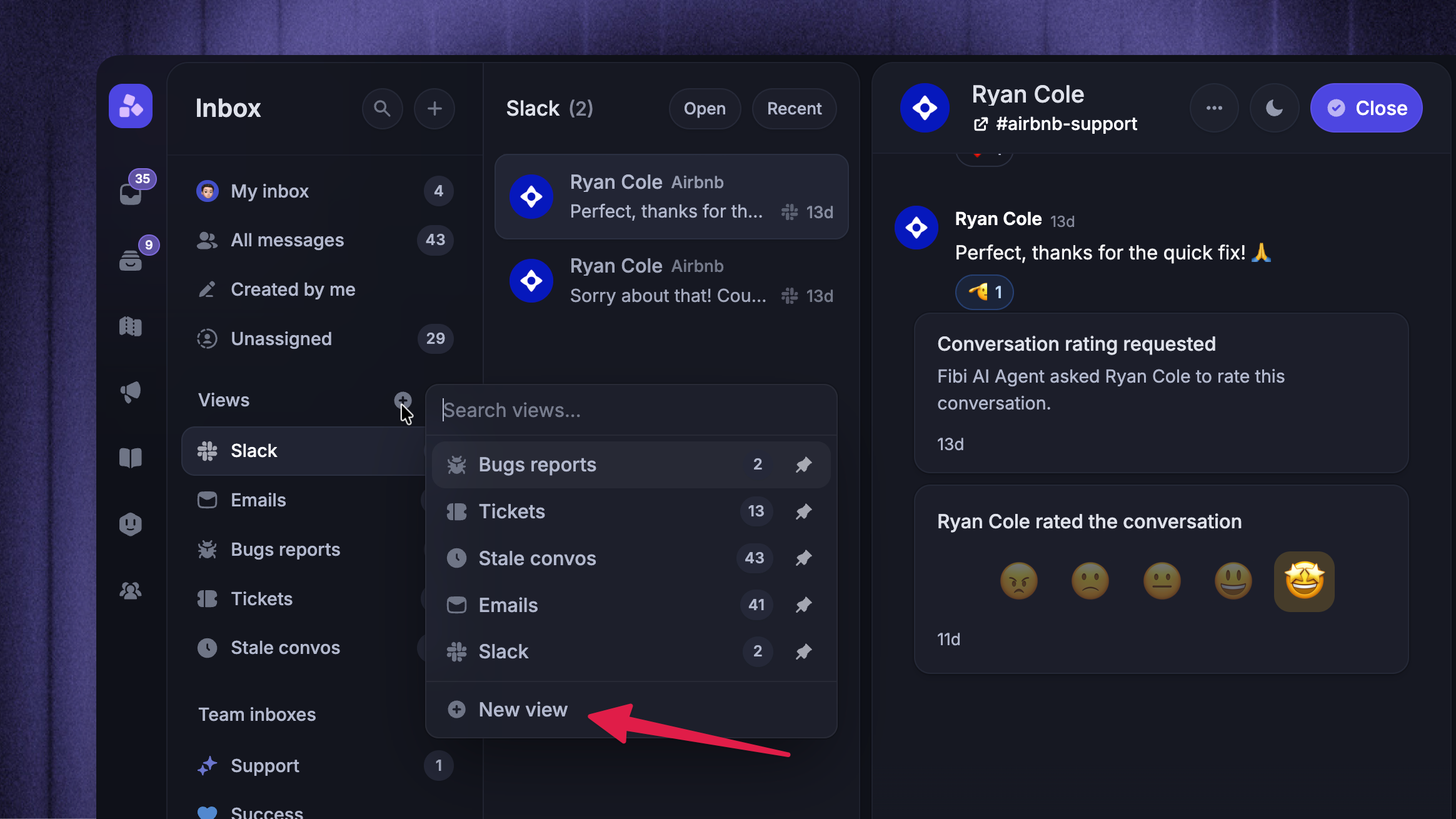Click the Search views input field
The image size is (1456, 819).
(x=631, y=410)
